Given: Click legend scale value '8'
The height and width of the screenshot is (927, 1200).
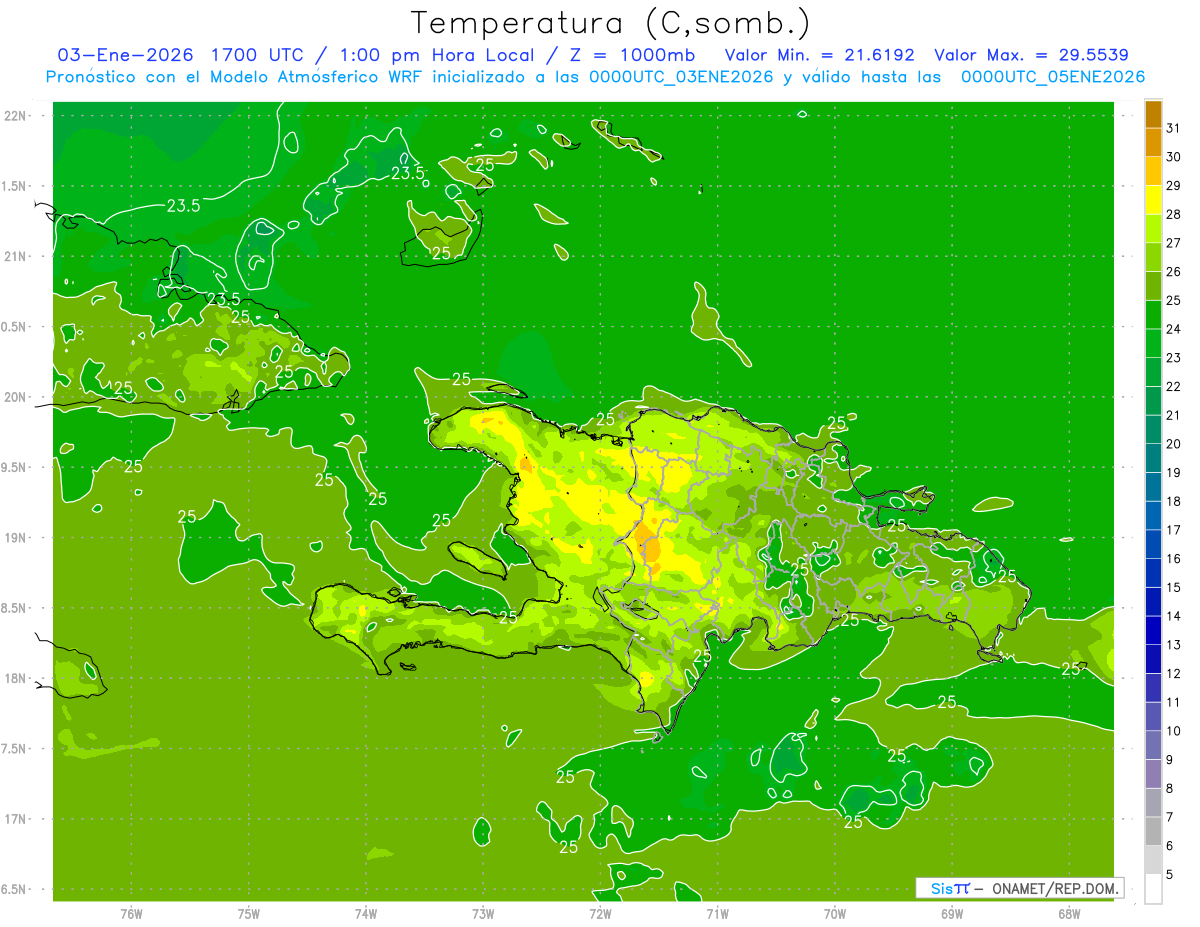Looking at the screenshot, I should point(1170,789).
